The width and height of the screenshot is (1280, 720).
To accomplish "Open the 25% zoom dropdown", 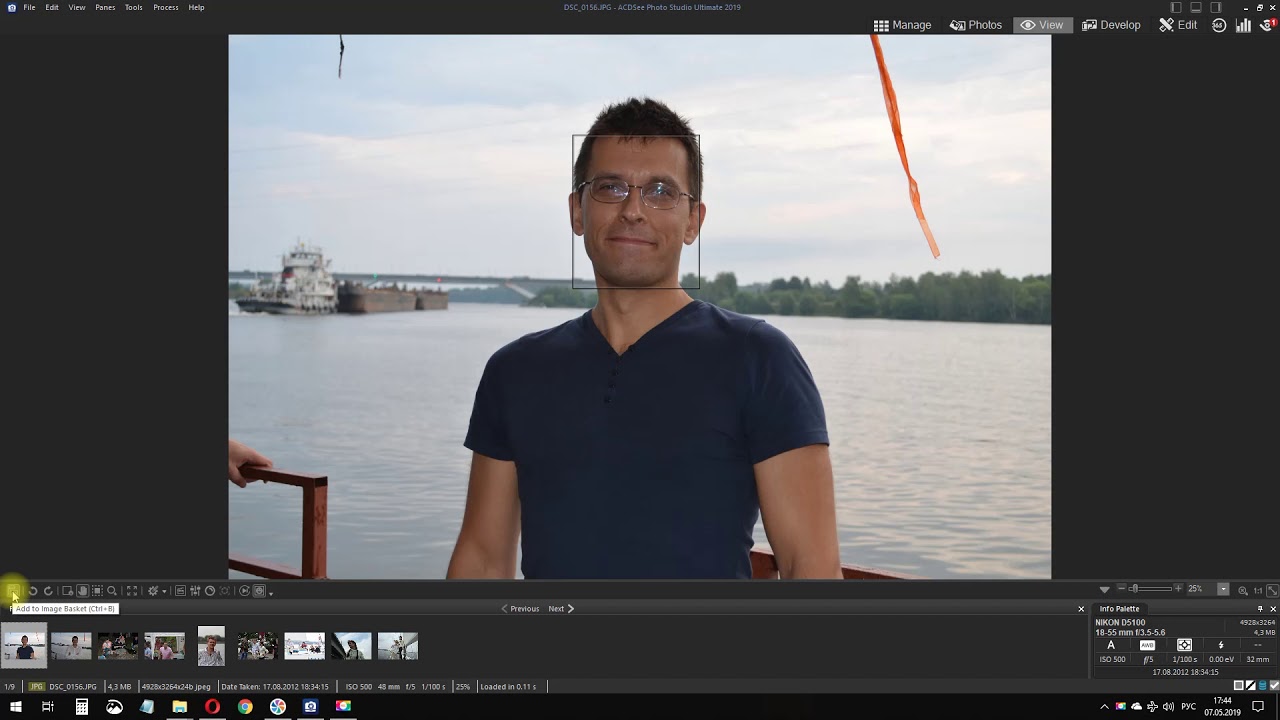I will click(x=1223, y=589).
